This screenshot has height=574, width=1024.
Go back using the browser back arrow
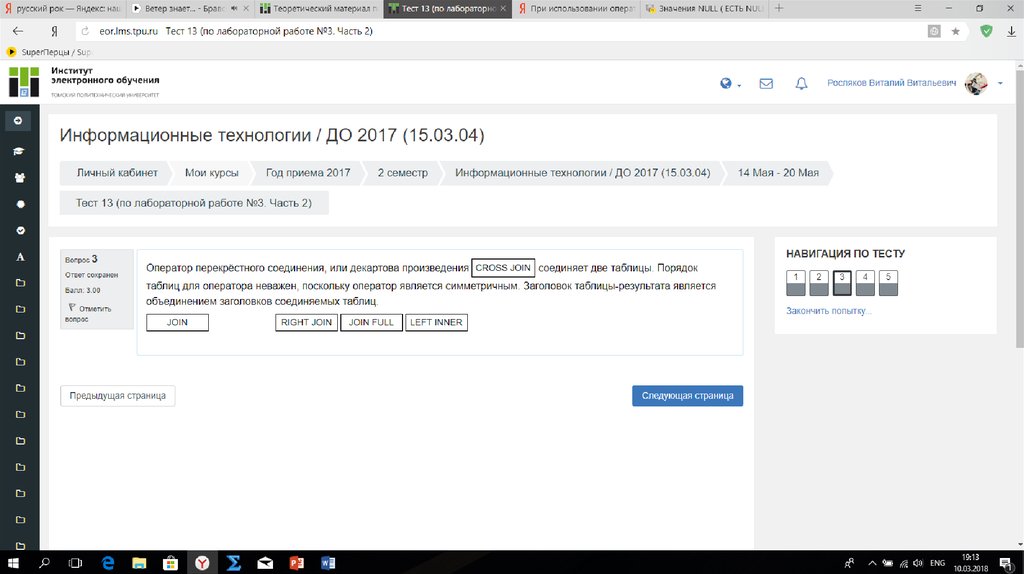tap(18, 31)
